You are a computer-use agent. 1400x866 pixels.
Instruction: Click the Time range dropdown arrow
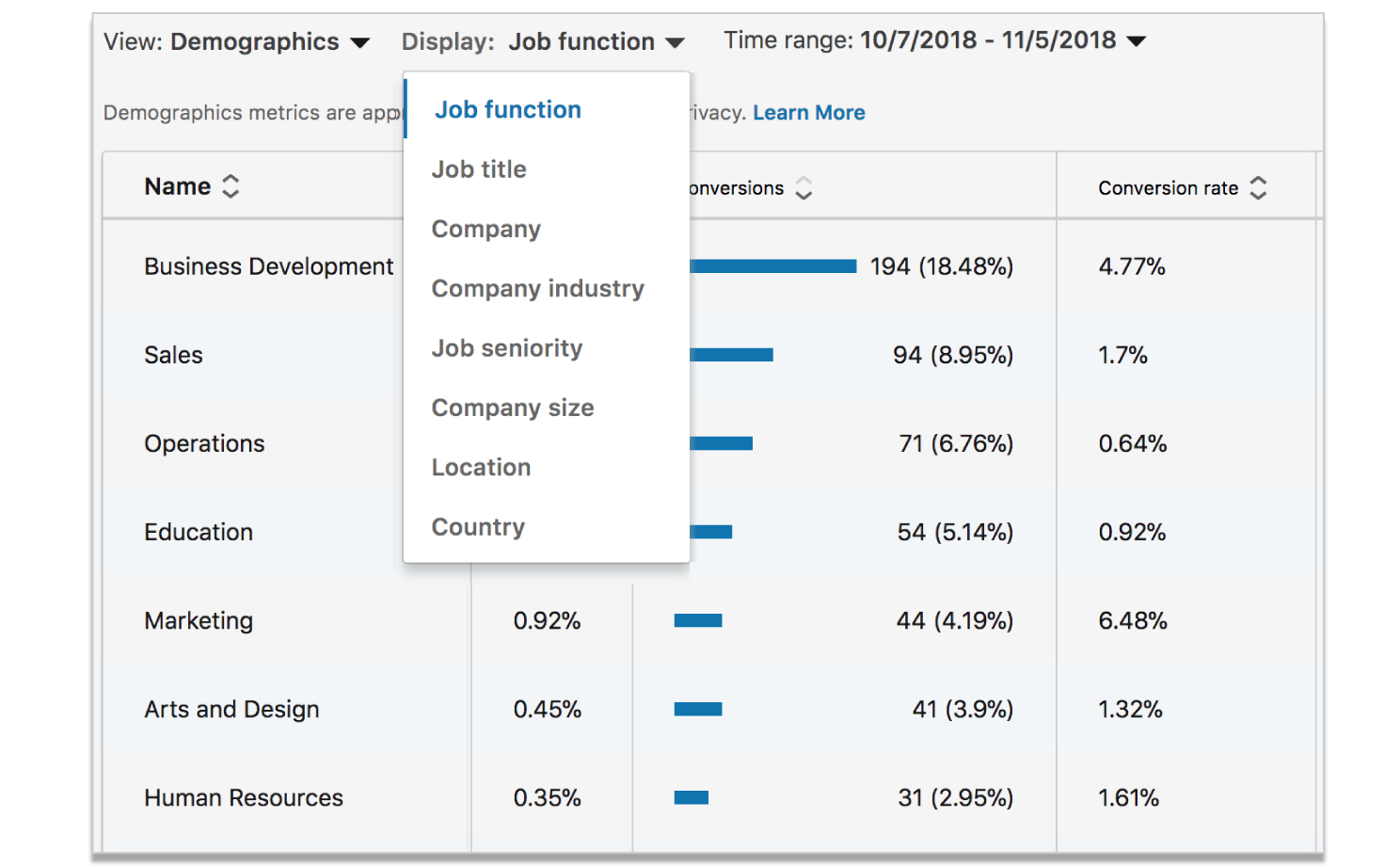(1137, 41)
